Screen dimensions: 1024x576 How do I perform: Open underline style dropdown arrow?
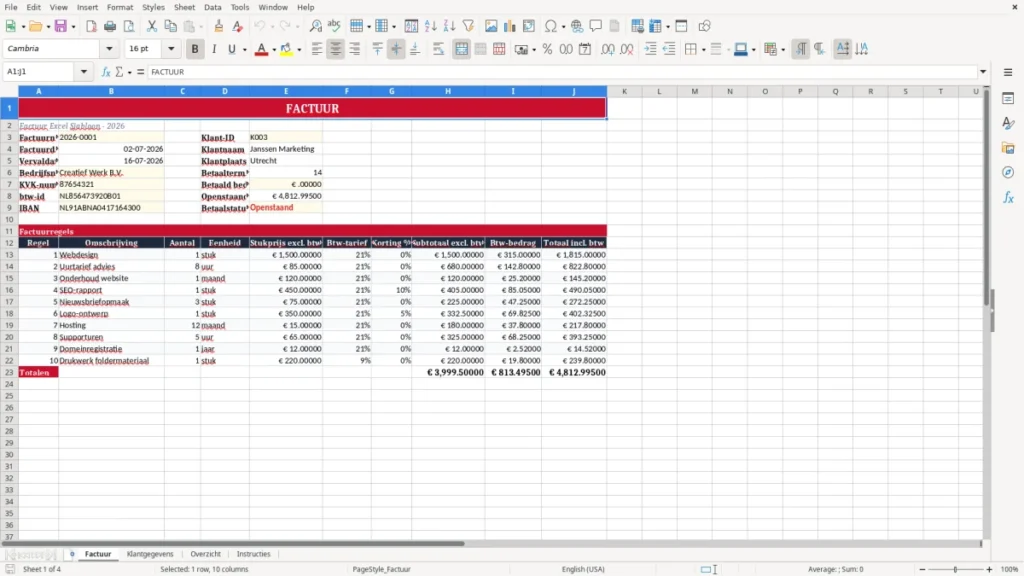(244, 50)
